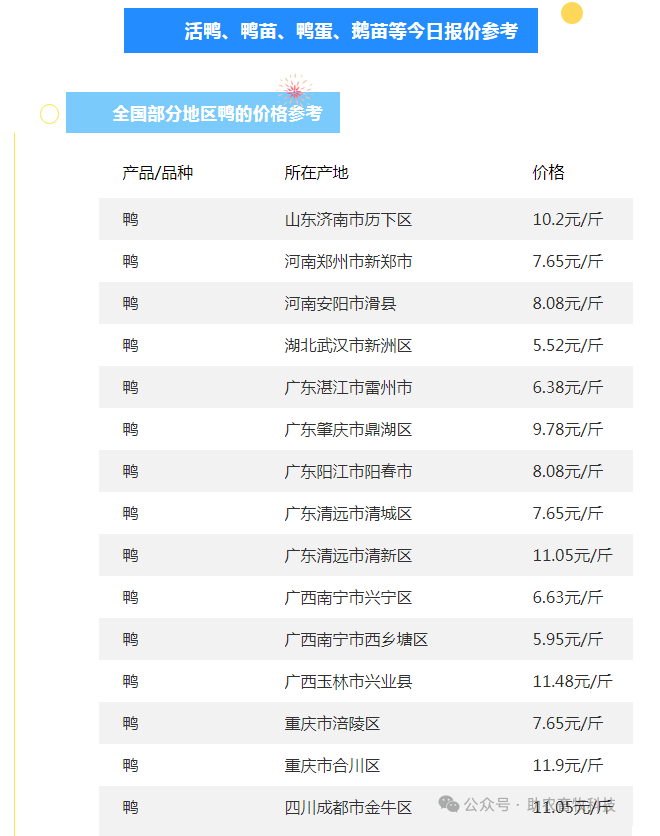Select the 11.48元/斤 price value
Viewport: 660px width, 836px height.
(x=572, y=681)
